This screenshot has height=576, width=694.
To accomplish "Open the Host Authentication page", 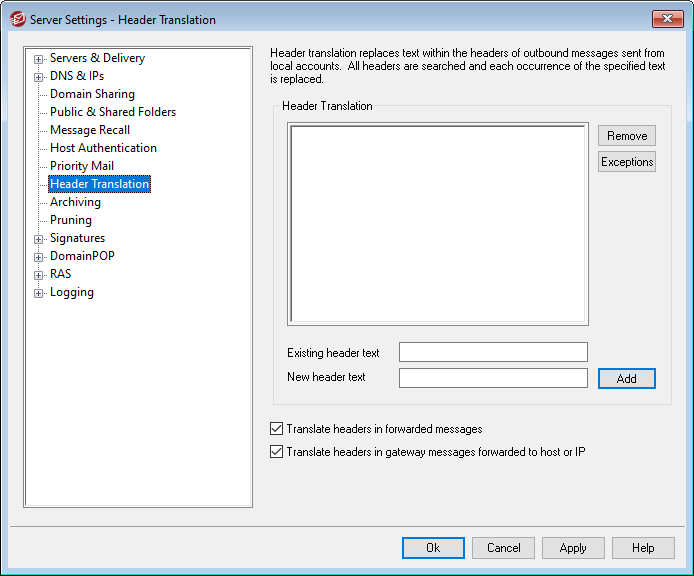I will point(103,148).
